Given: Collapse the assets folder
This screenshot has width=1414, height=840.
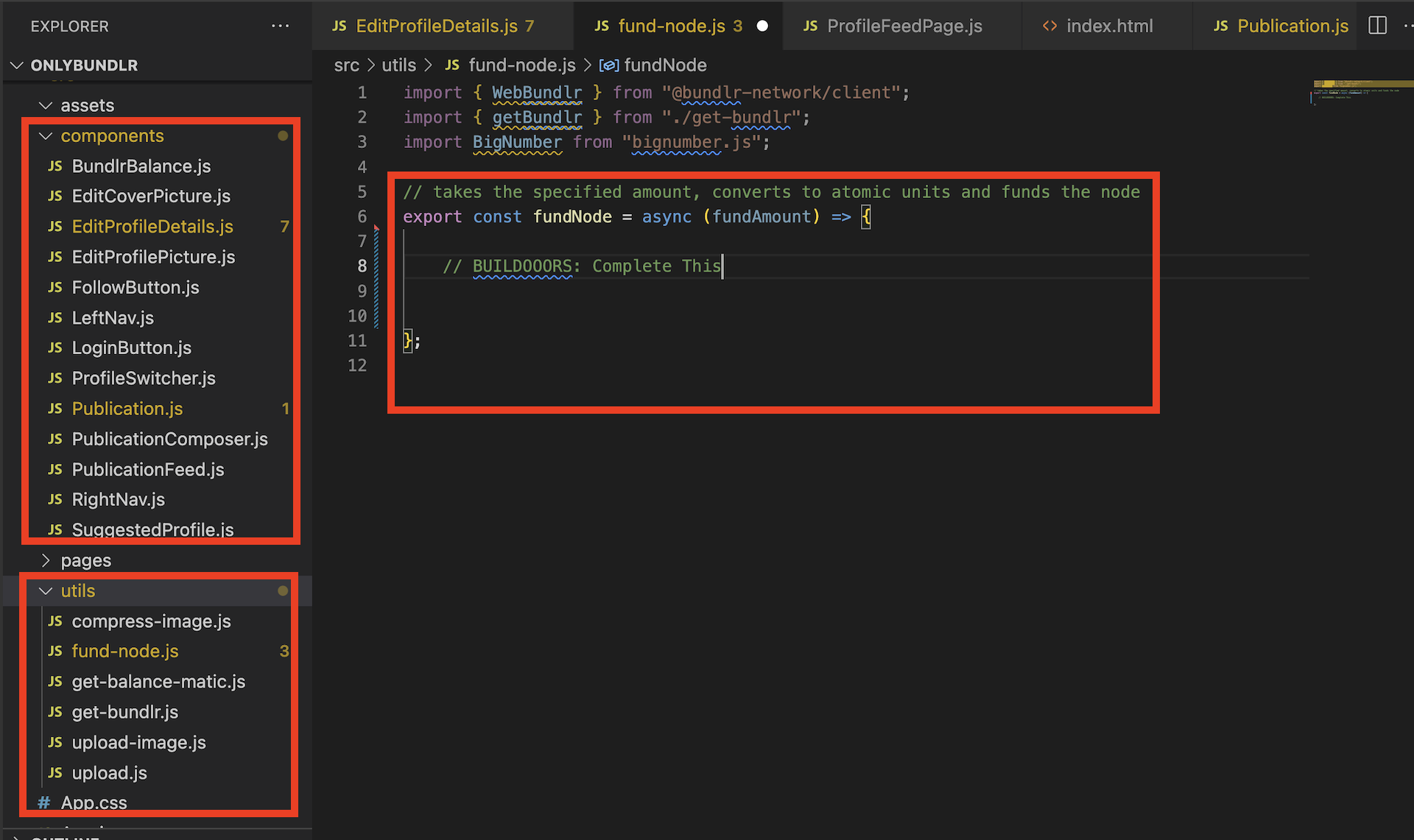Looking at the screenshot, I should (x=46, y=105).
